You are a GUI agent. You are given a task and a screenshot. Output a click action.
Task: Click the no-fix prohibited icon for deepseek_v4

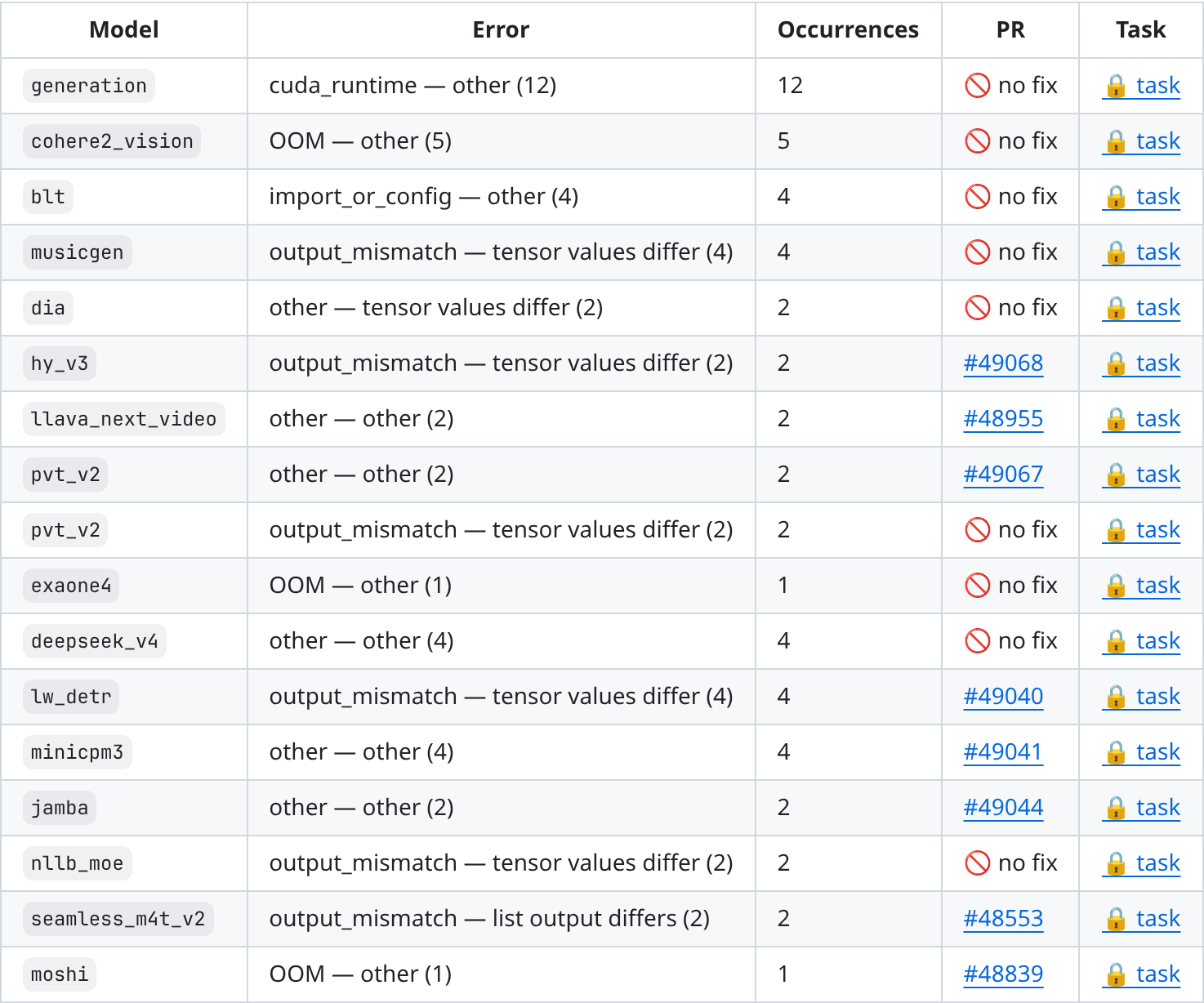[977, 641]
